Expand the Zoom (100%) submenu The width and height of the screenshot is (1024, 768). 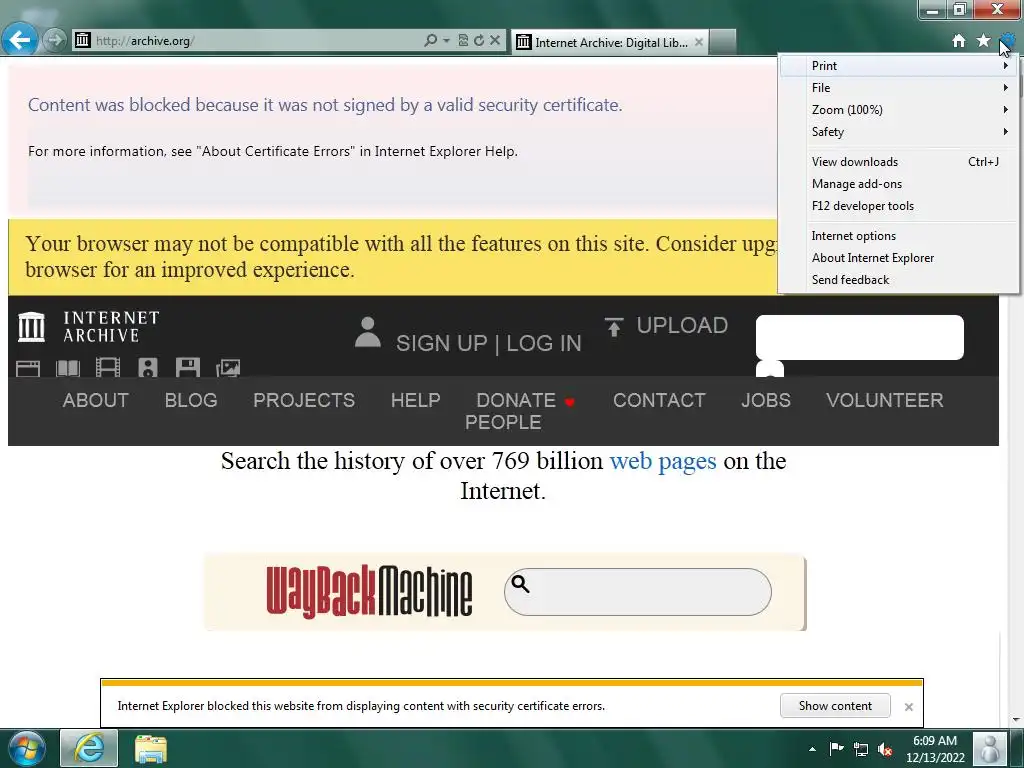(899, 110)
